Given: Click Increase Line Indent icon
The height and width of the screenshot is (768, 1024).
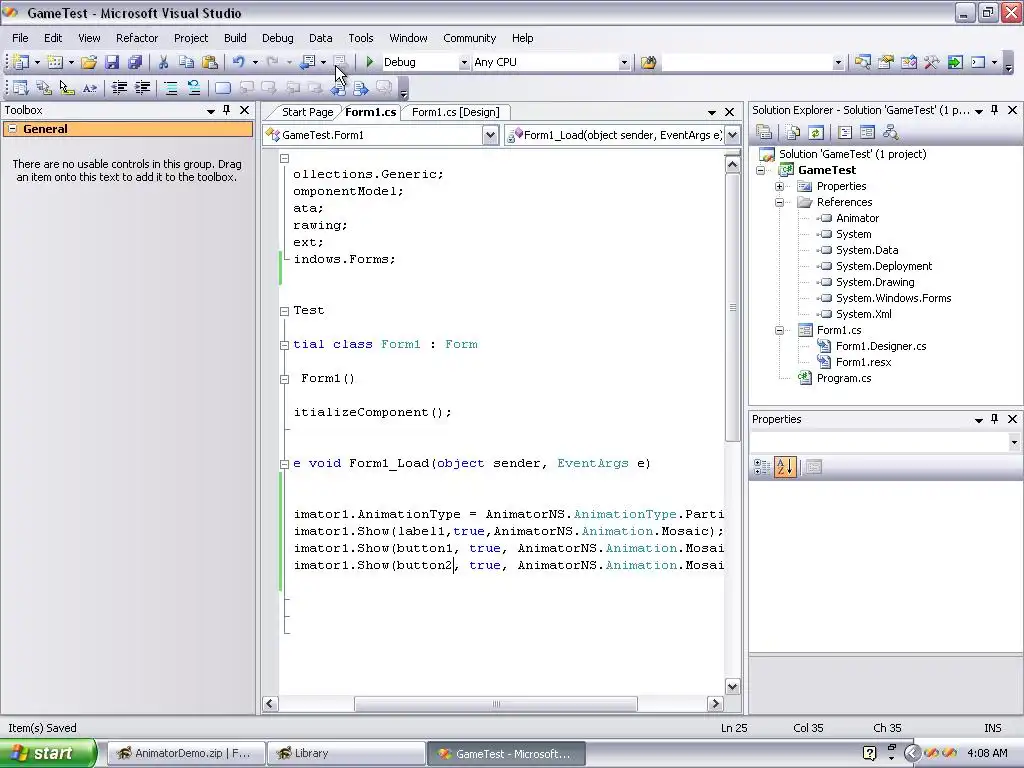Looking at the screenshot, I should pos(142,88).
